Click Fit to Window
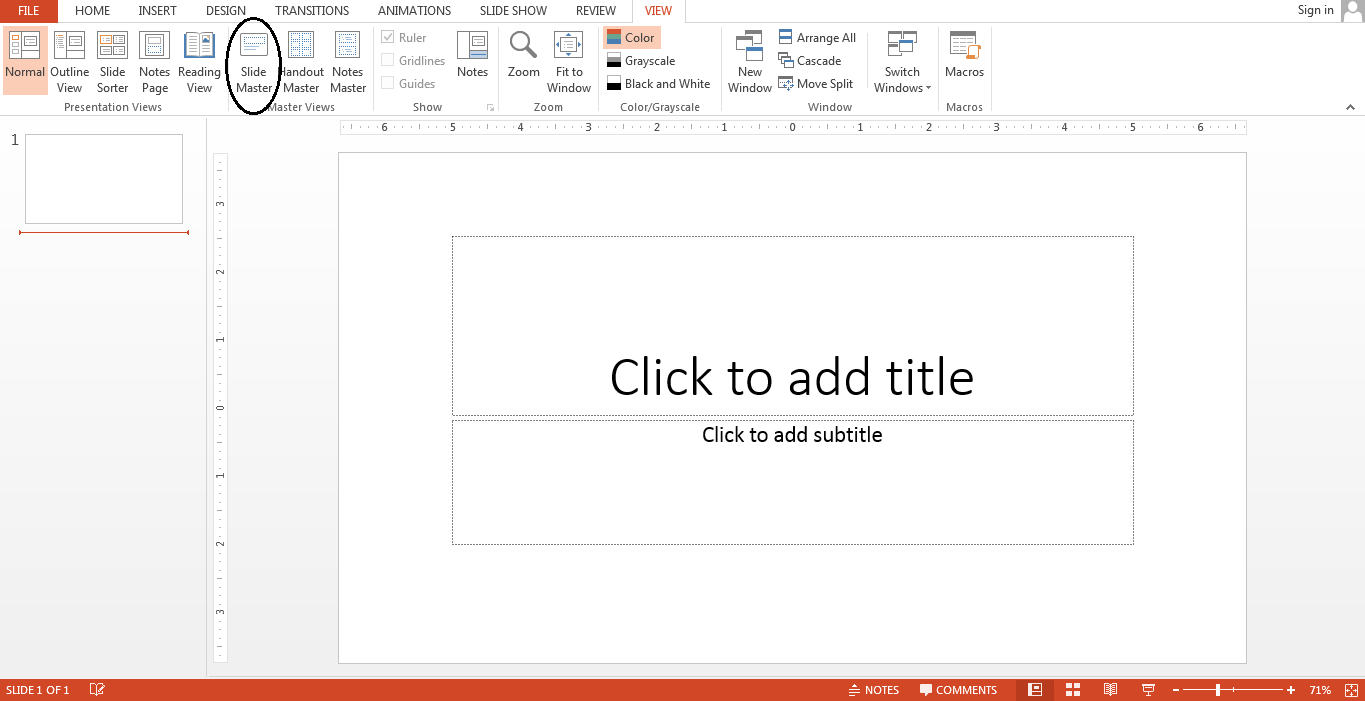Image resolution: width=1365 pixels, height=701 pixels. coord(569,60)
